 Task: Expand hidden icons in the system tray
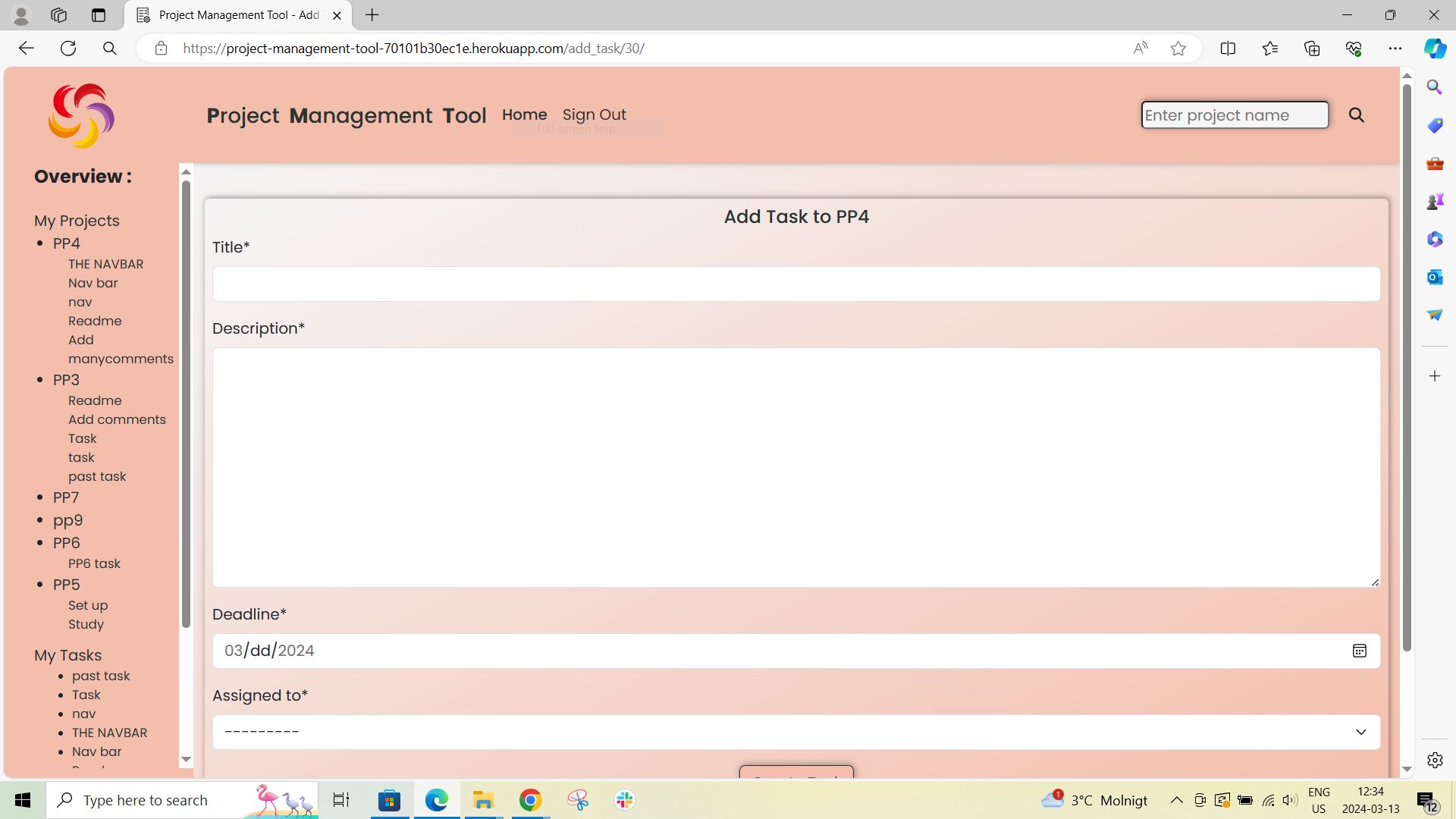coord(1176,799)
